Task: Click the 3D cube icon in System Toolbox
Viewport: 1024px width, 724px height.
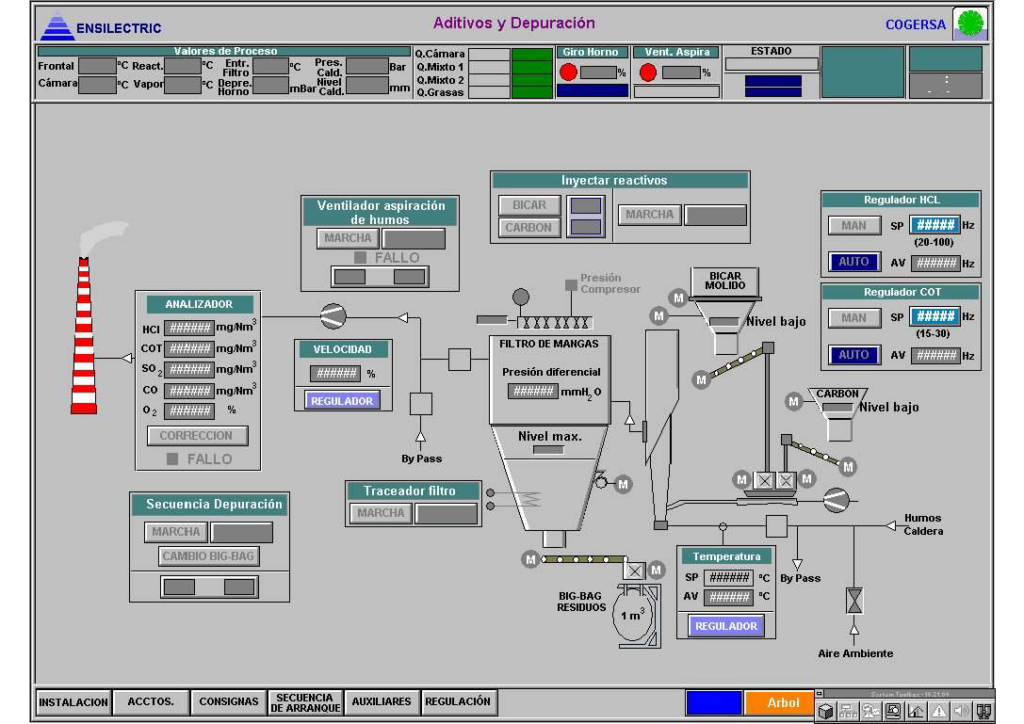Action: [x=826, y=711]
